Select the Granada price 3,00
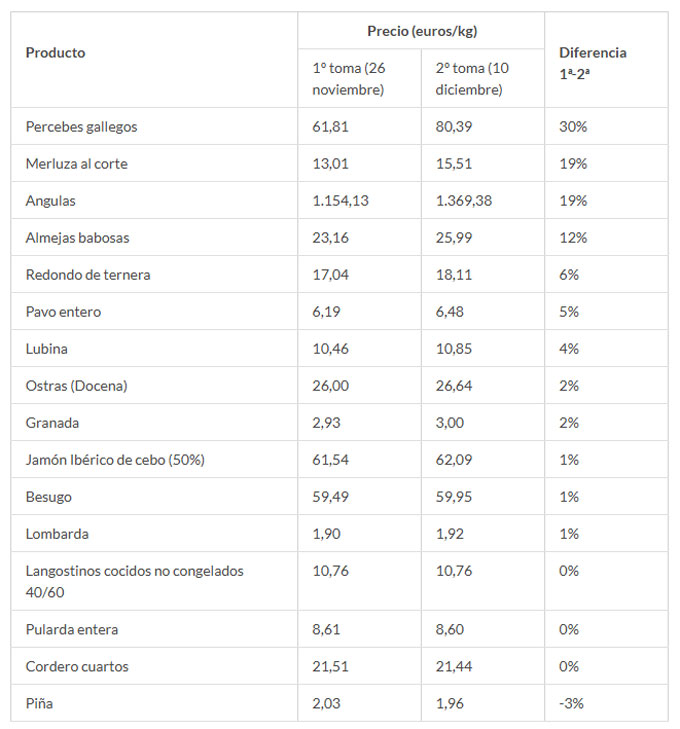 coord(450,423)
